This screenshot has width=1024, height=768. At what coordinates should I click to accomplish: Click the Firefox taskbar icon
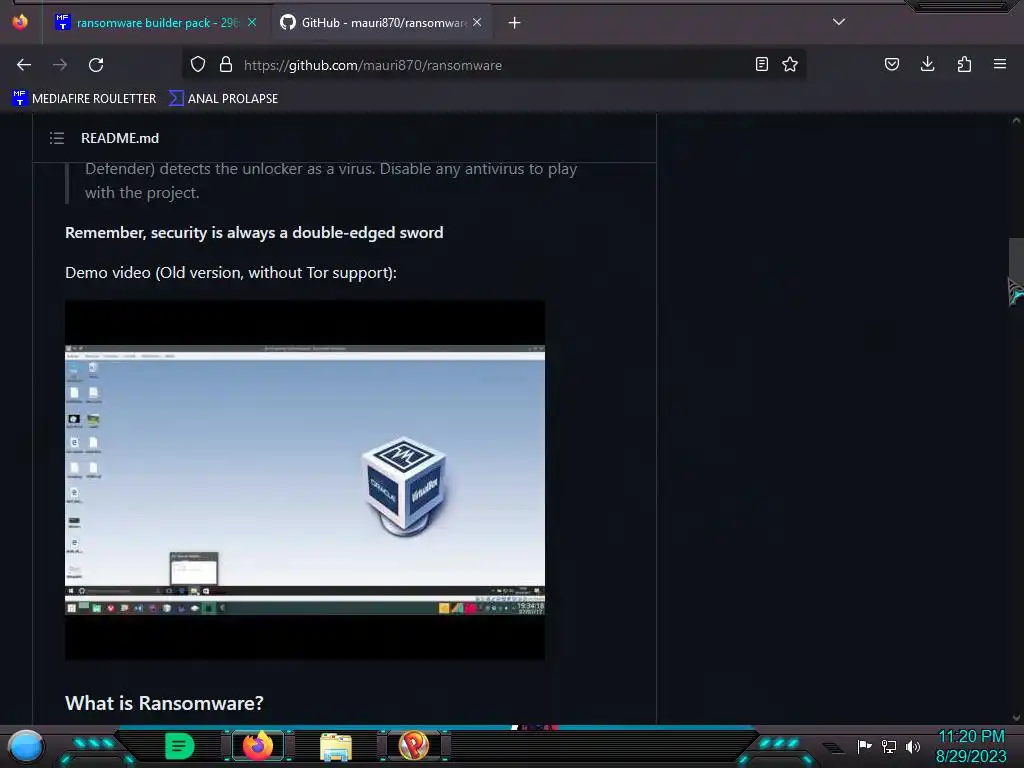pos(257,745)
